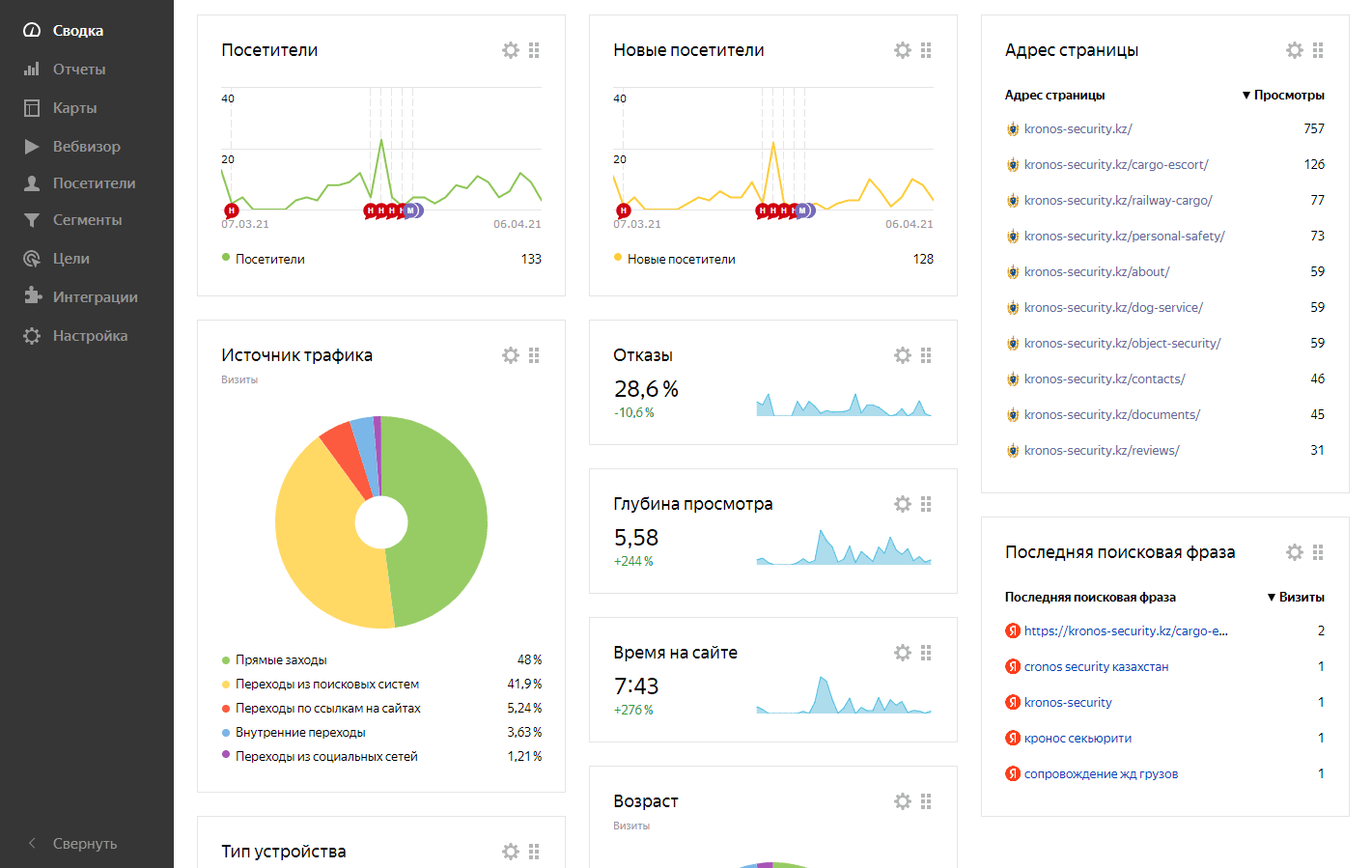This screenshot has width=1372, height=868.
Task: Click drag handle of Возраст widget
Action: coord(926,801)
